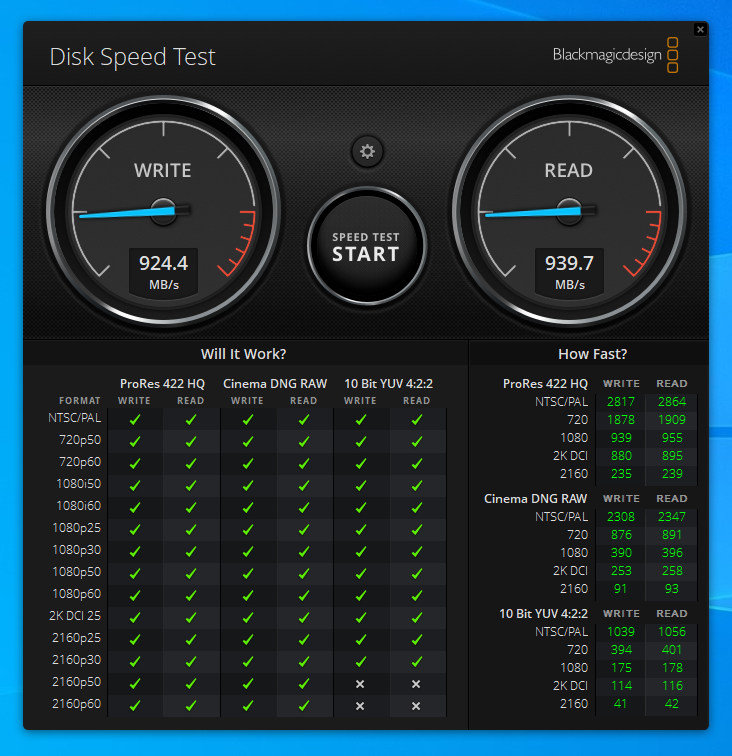This screenshot has width=732, height=756.
Task: Click 1080i50 10 Bit YUV write checkmark
Action: tap(361, 486)
